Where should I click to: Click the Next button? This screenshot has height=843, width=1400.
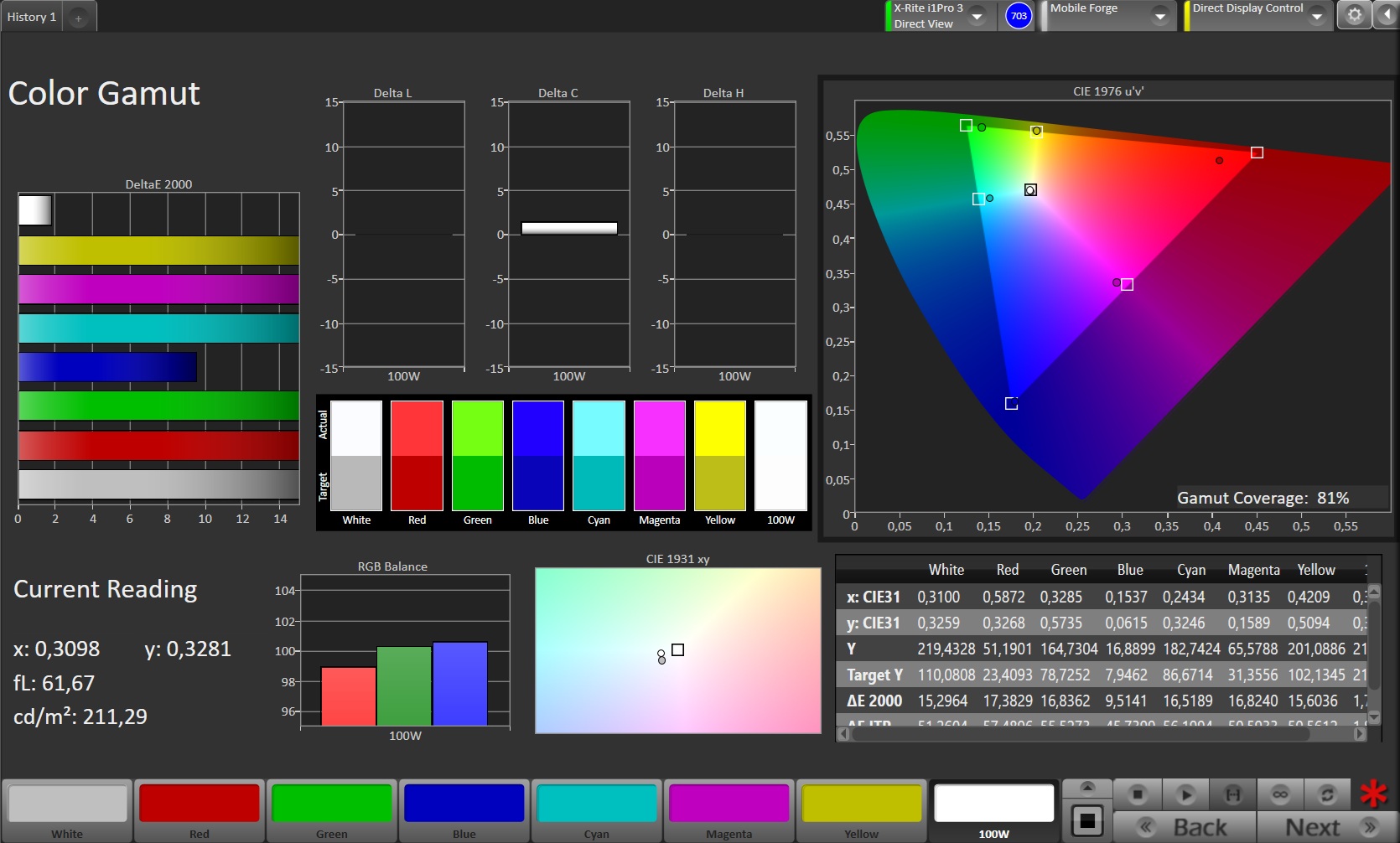[1326, 827]
